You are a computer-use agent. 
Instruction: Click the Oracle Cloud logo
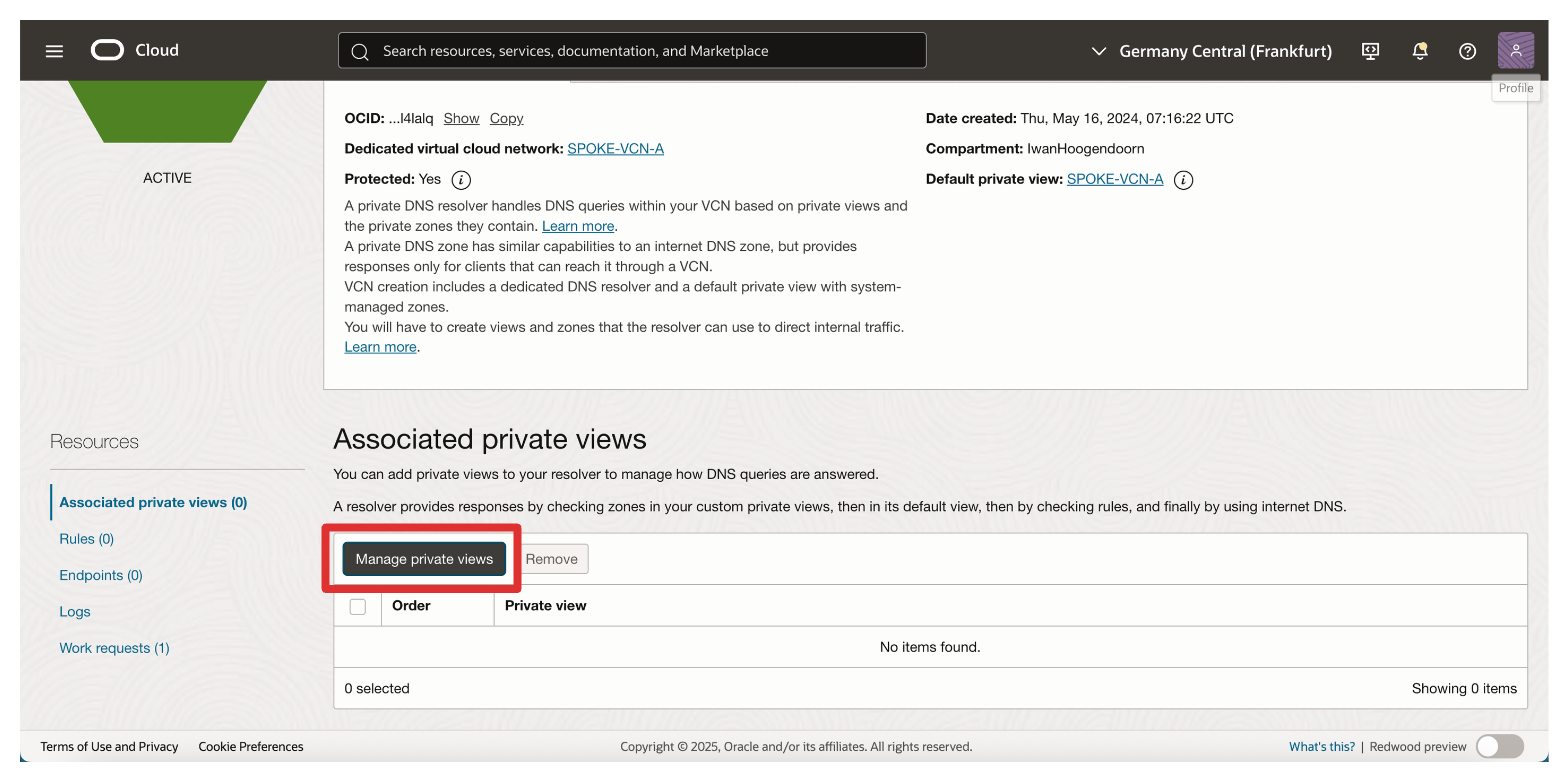tap(134, 50)
